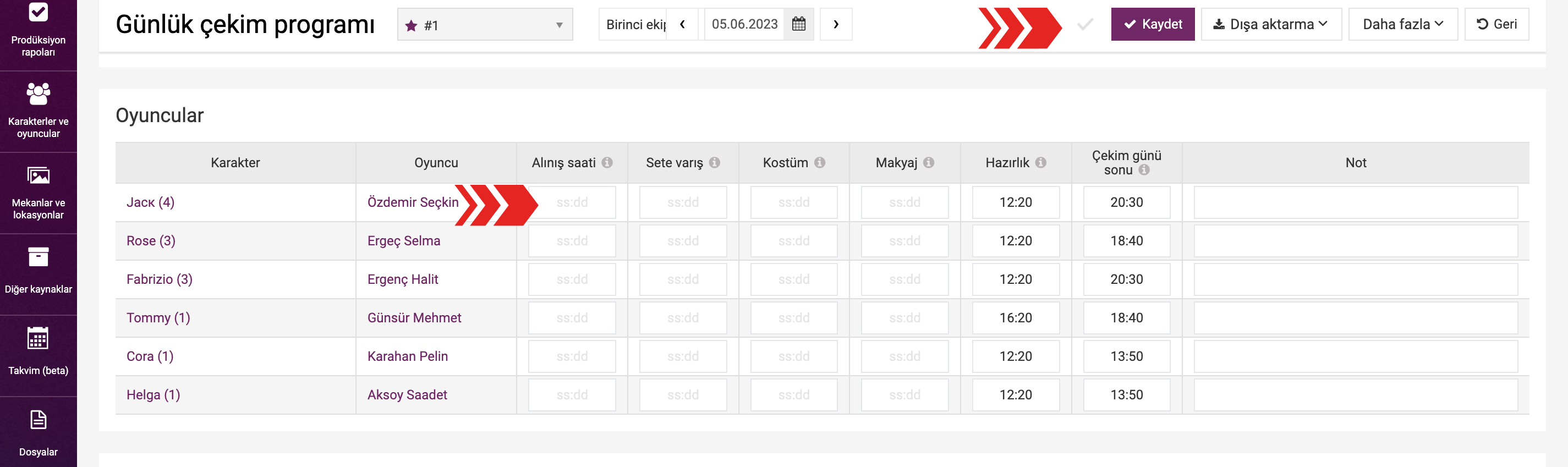
Task: Open Karakterler ve oyuncular sidebar icon
Action: (39, 94)
